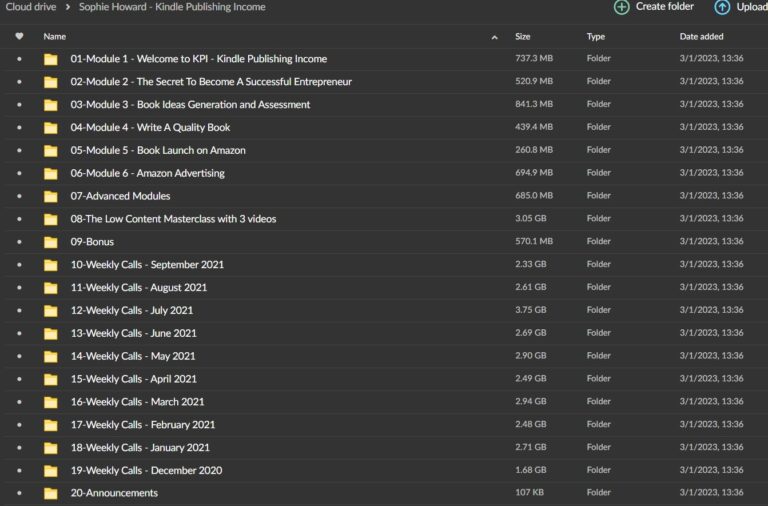768x506 pixels.
Task: Click folder icon for 09-Bonus
Action: (x=50, y=242)
